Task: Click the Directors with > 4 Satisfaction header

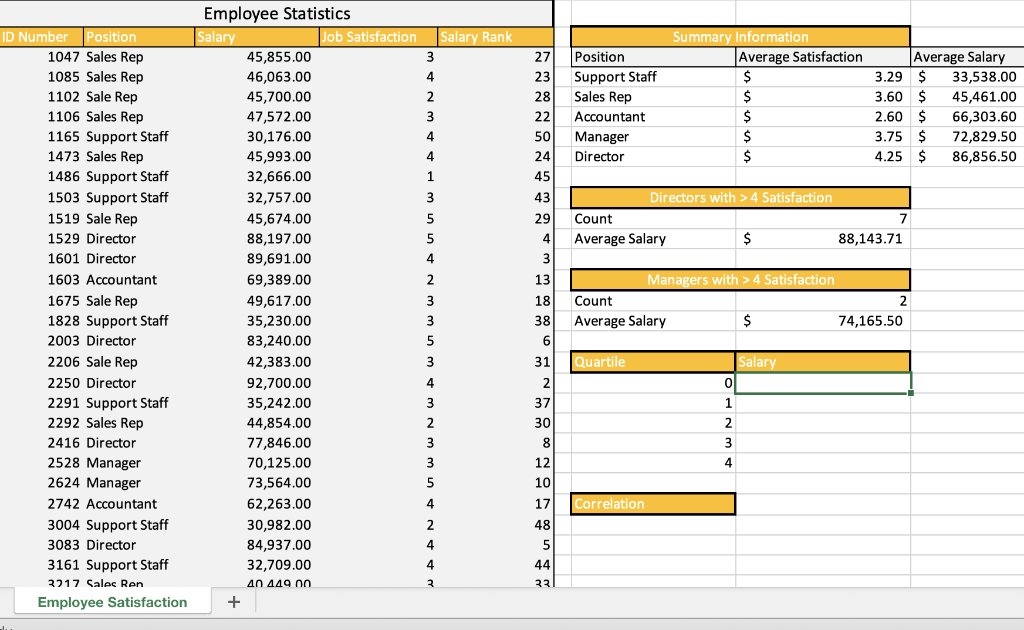Action: coord(741,198)
